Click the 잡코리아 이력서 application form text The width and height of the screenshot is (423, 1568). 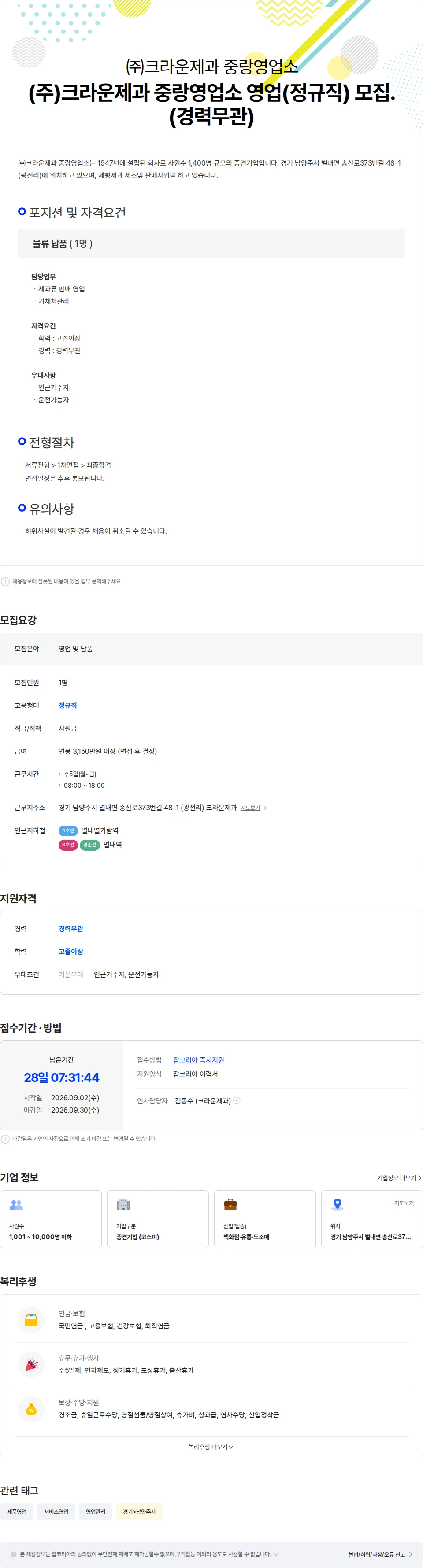[x=195, y=1074]
